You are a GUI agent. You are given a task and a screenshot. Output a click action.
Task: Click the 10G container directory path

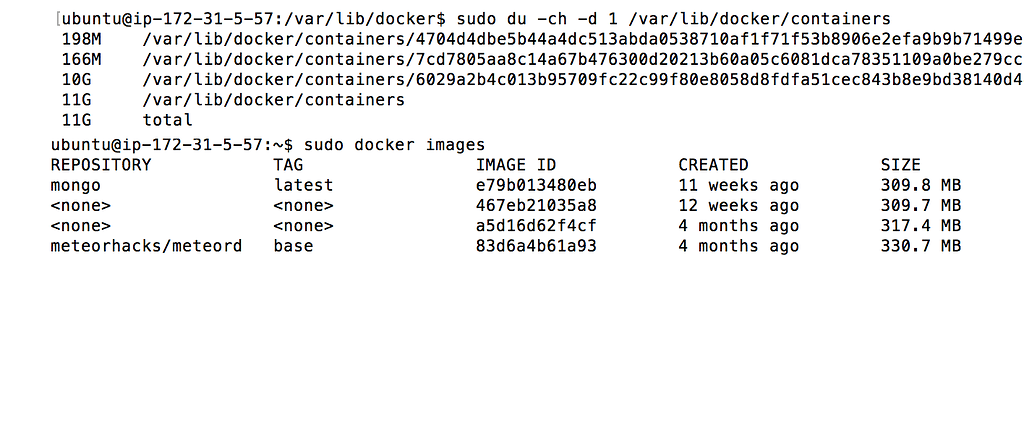(x=582, y=80)
